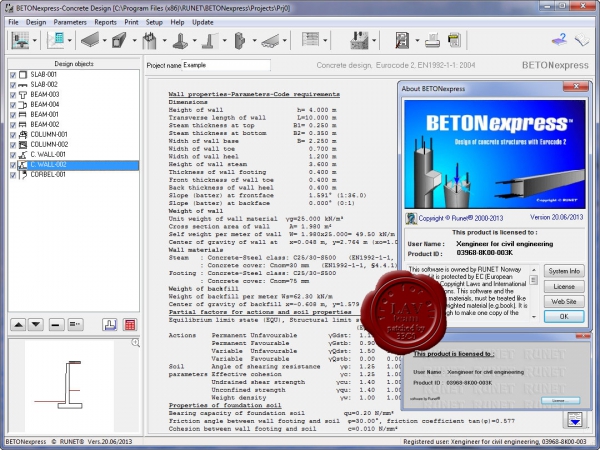Screen dimensions: 600x450
Task: Open the Update menu
Action: (x=202, y=22)
